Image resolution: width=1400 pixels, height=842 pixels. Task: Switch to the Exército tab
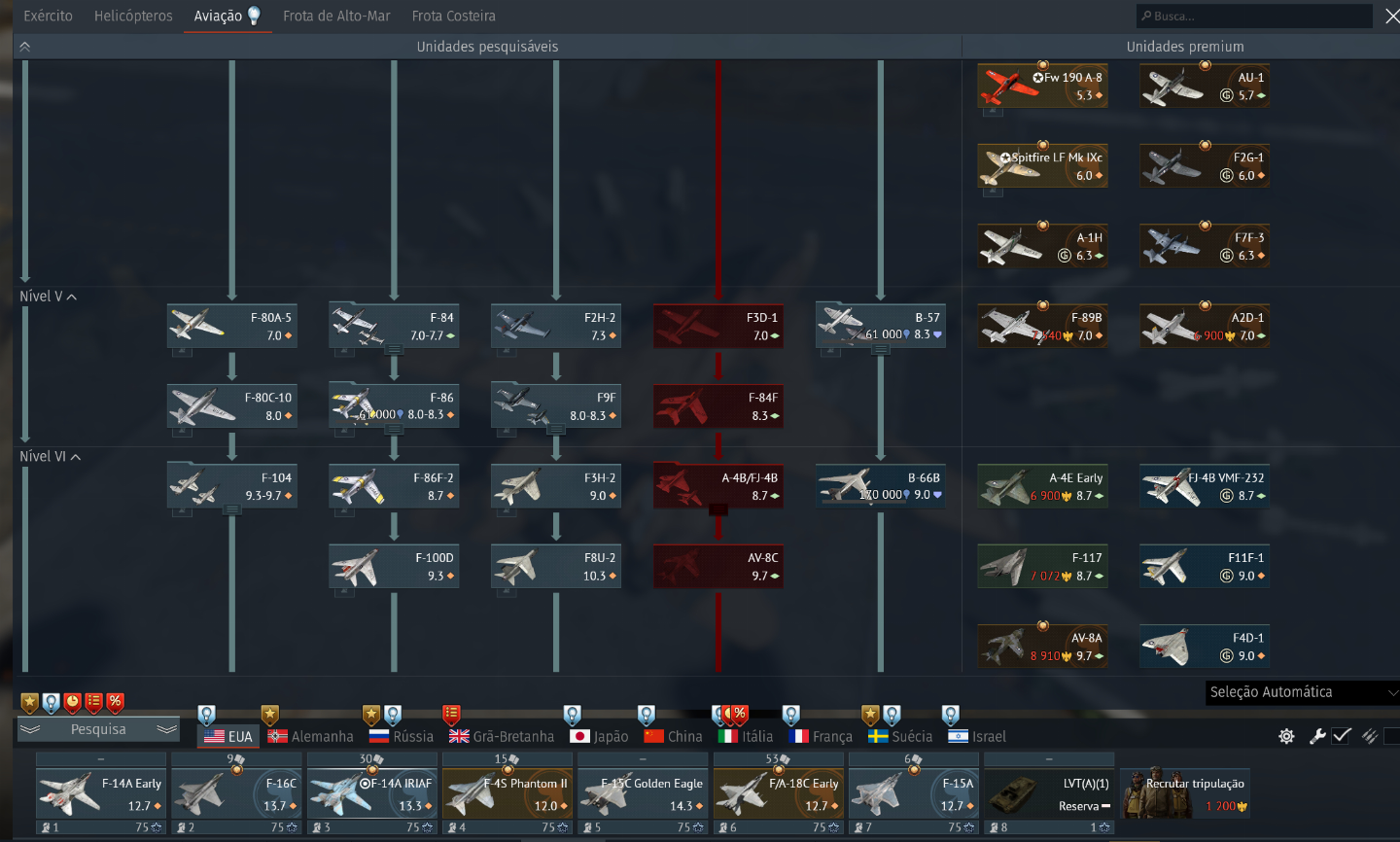(48, 16)
